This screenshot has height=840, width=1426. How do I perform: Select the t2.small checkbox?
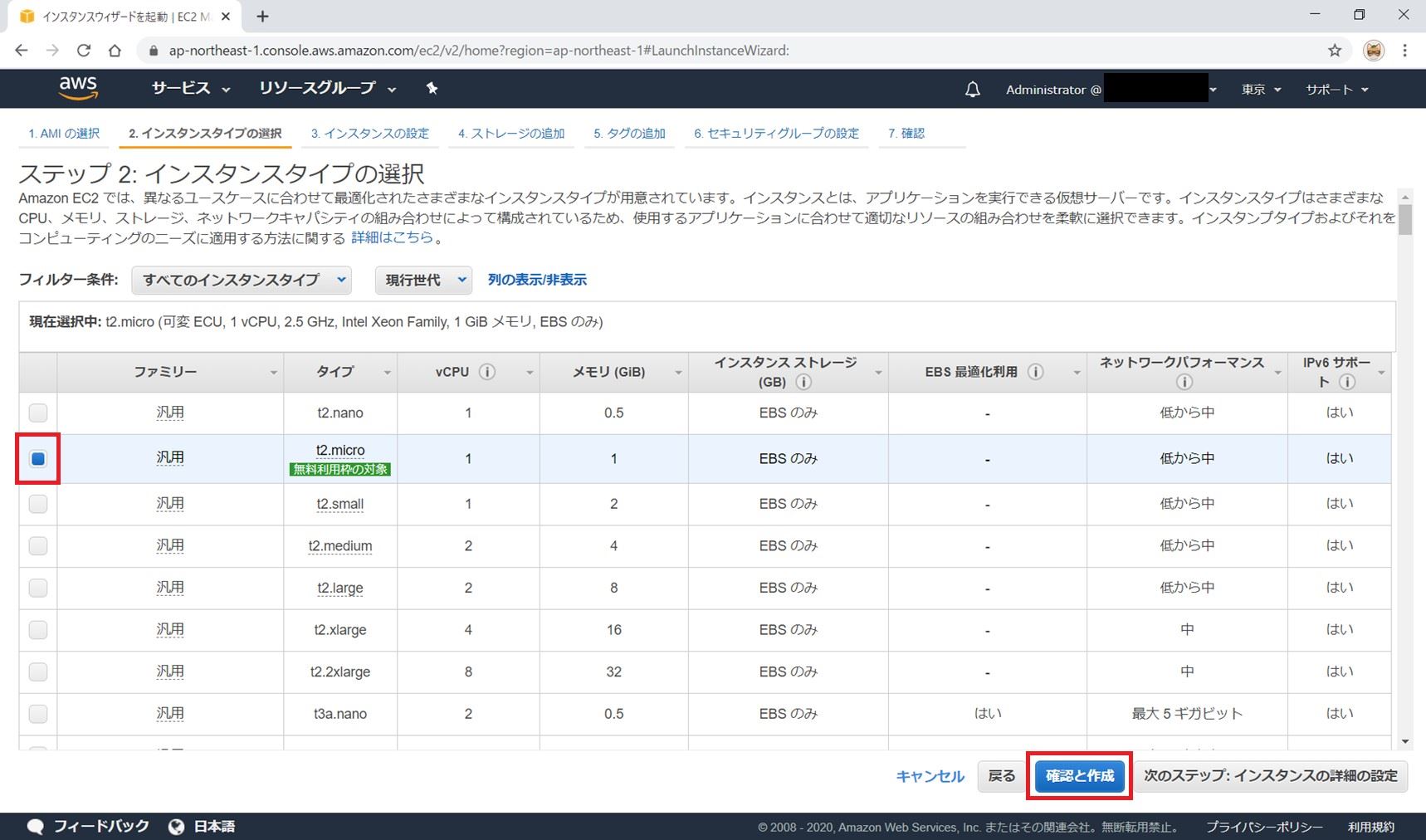pyautogui.click(x=38, y=504)
